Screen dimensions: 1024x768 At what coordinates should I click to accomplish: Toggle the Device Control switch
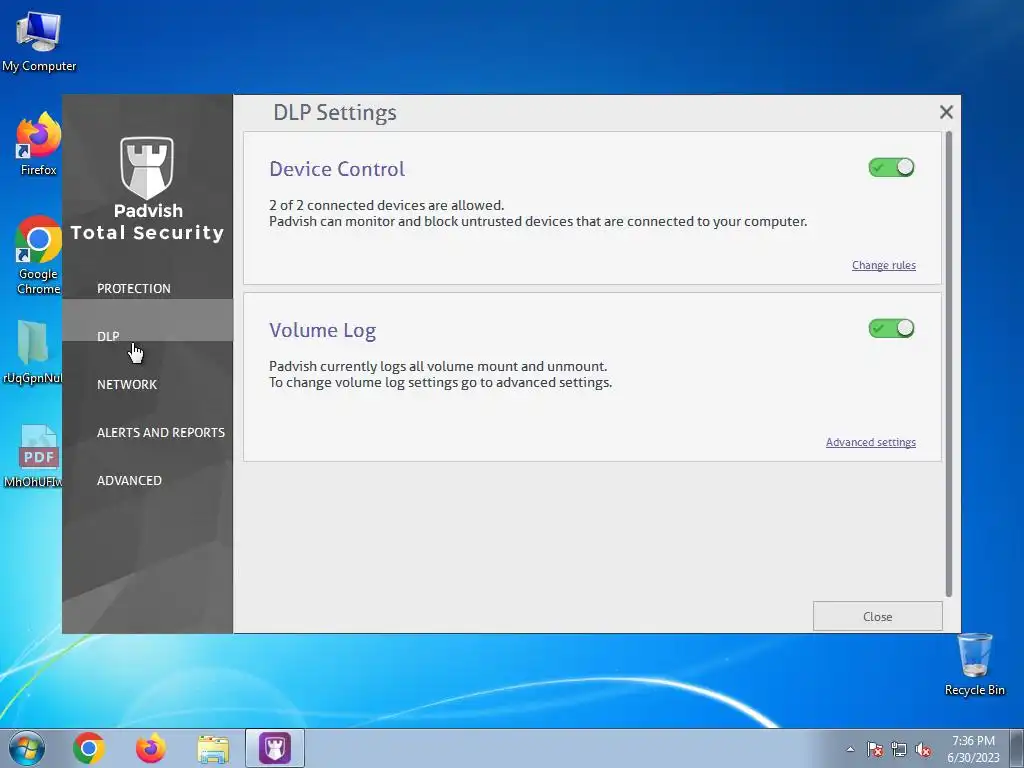click(x=891, y=168)
